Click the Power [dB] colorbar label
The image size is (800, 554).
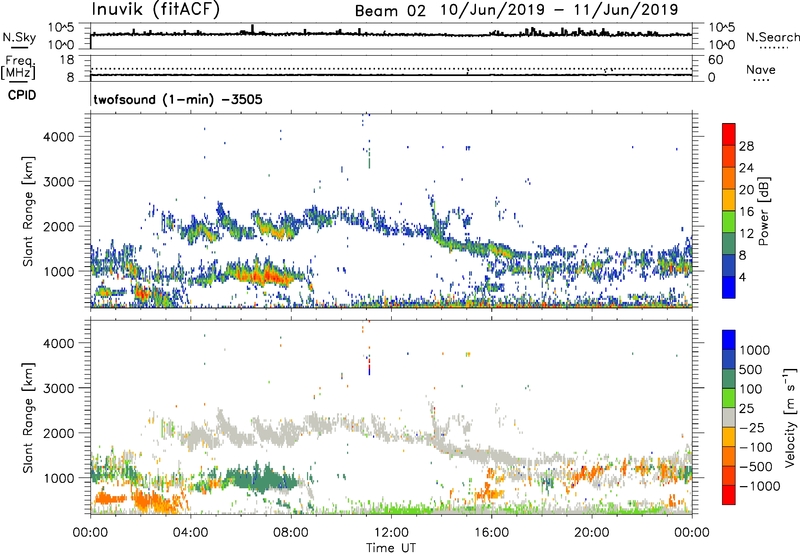click(x=763, y=211)
